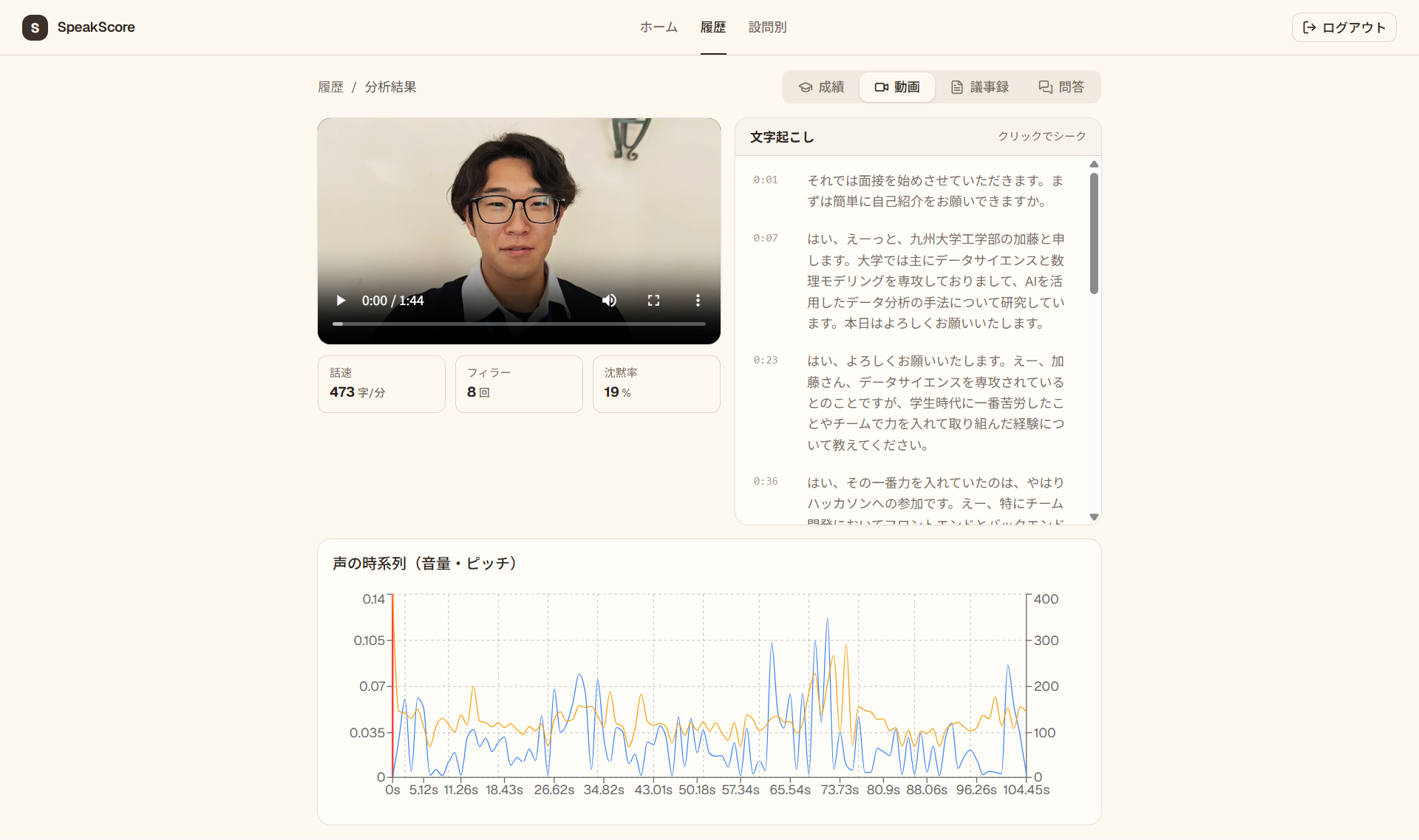Switch to the 動画 tab

897,87
